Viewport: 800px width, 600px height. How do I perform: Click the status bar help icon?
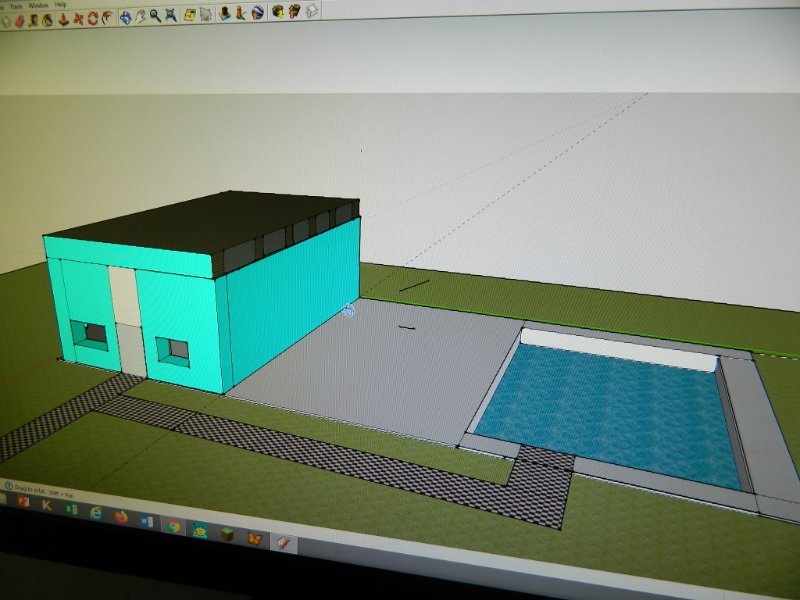pyautogui.click(x=8, y=486)
